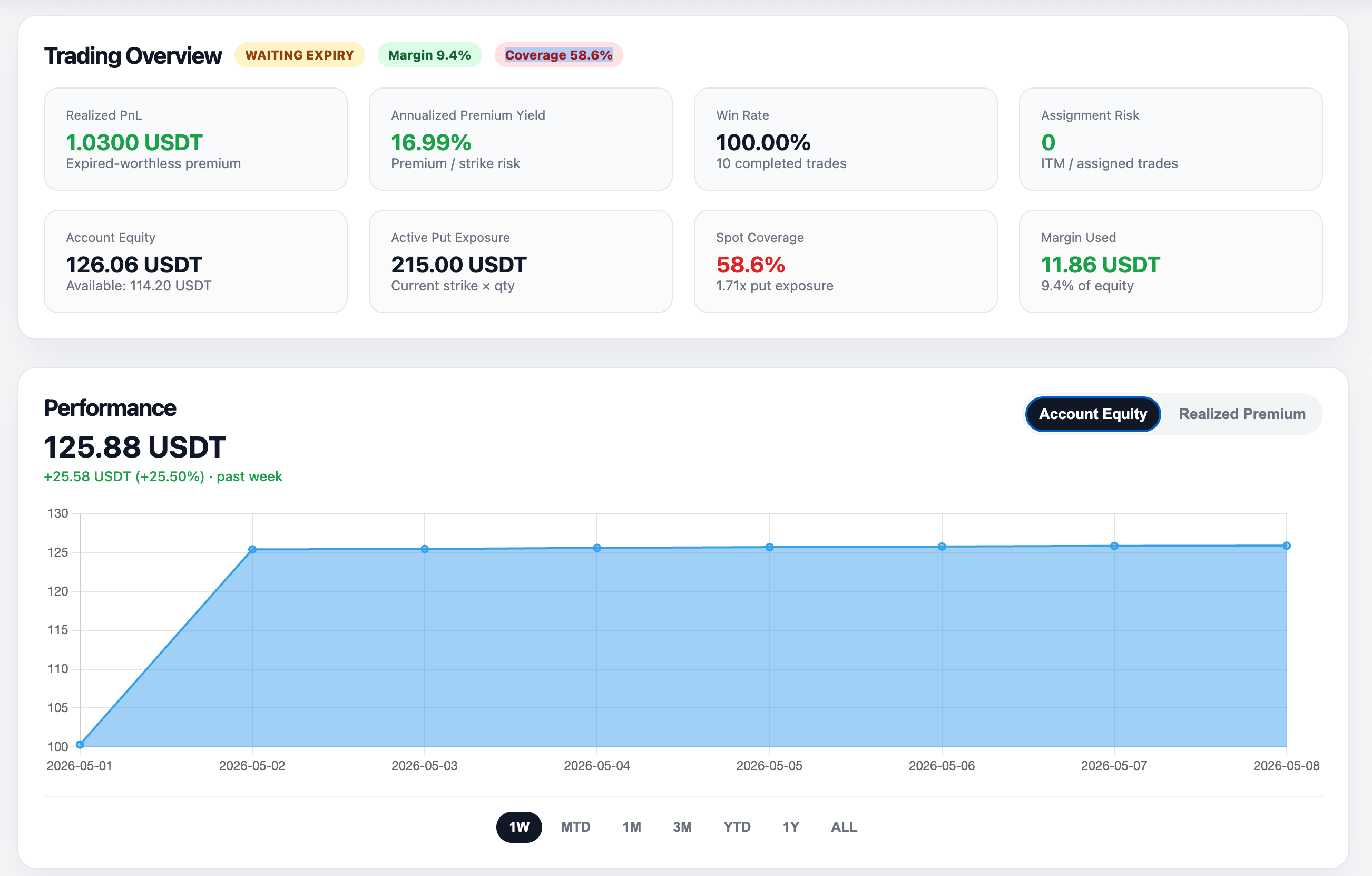Choose the MTD time range
The image size is (1372, 876).
[575, 826]
